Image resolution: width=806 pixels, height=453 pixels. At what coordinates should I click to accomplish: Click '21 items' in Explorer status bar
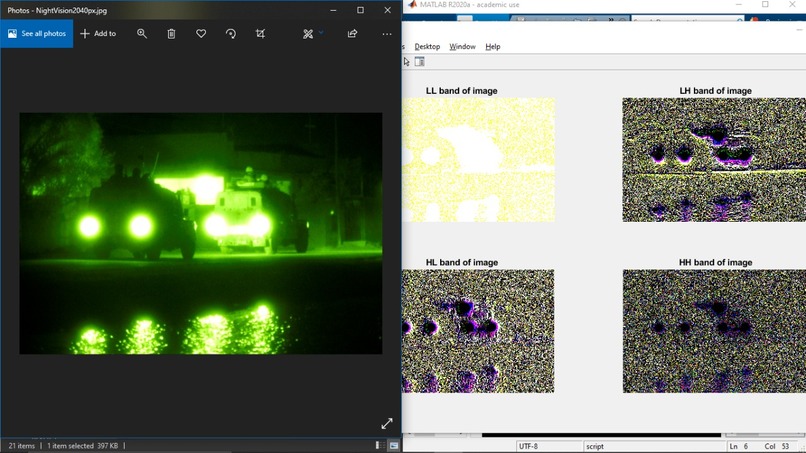pyautogui.click(x=22, y=446)
